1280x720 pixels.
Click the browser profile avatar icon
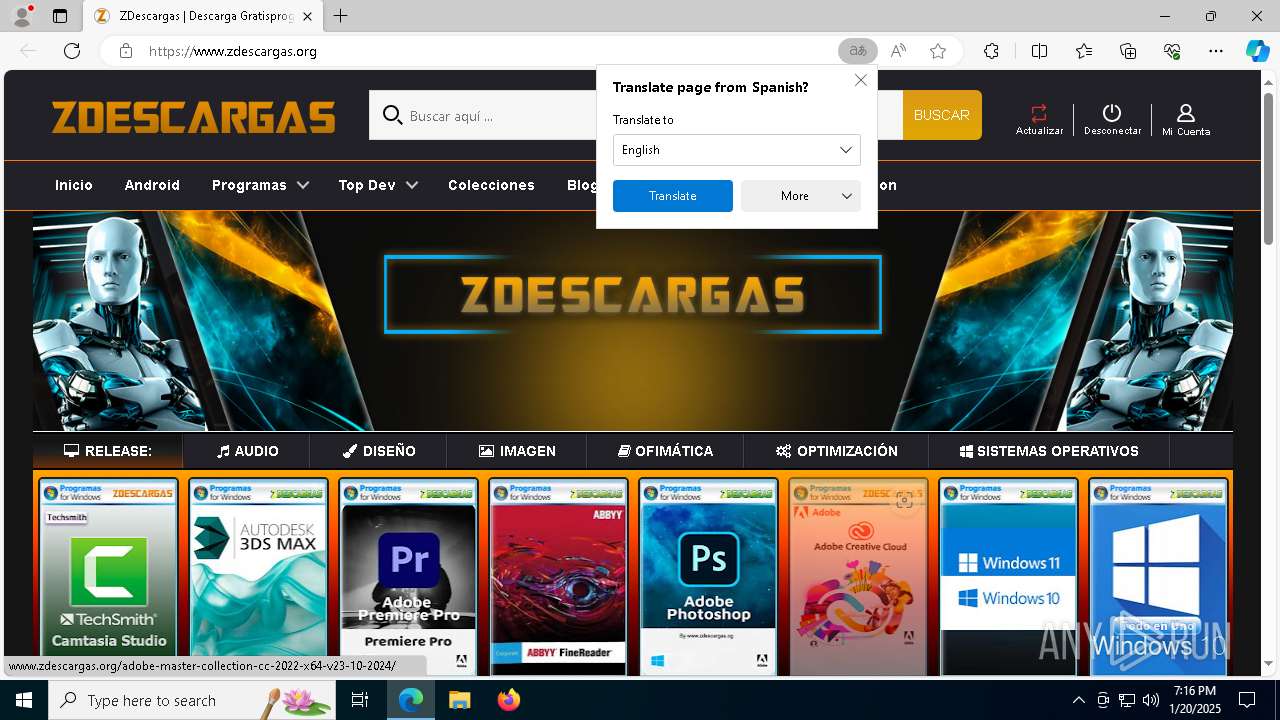click(x=22, y=16)
